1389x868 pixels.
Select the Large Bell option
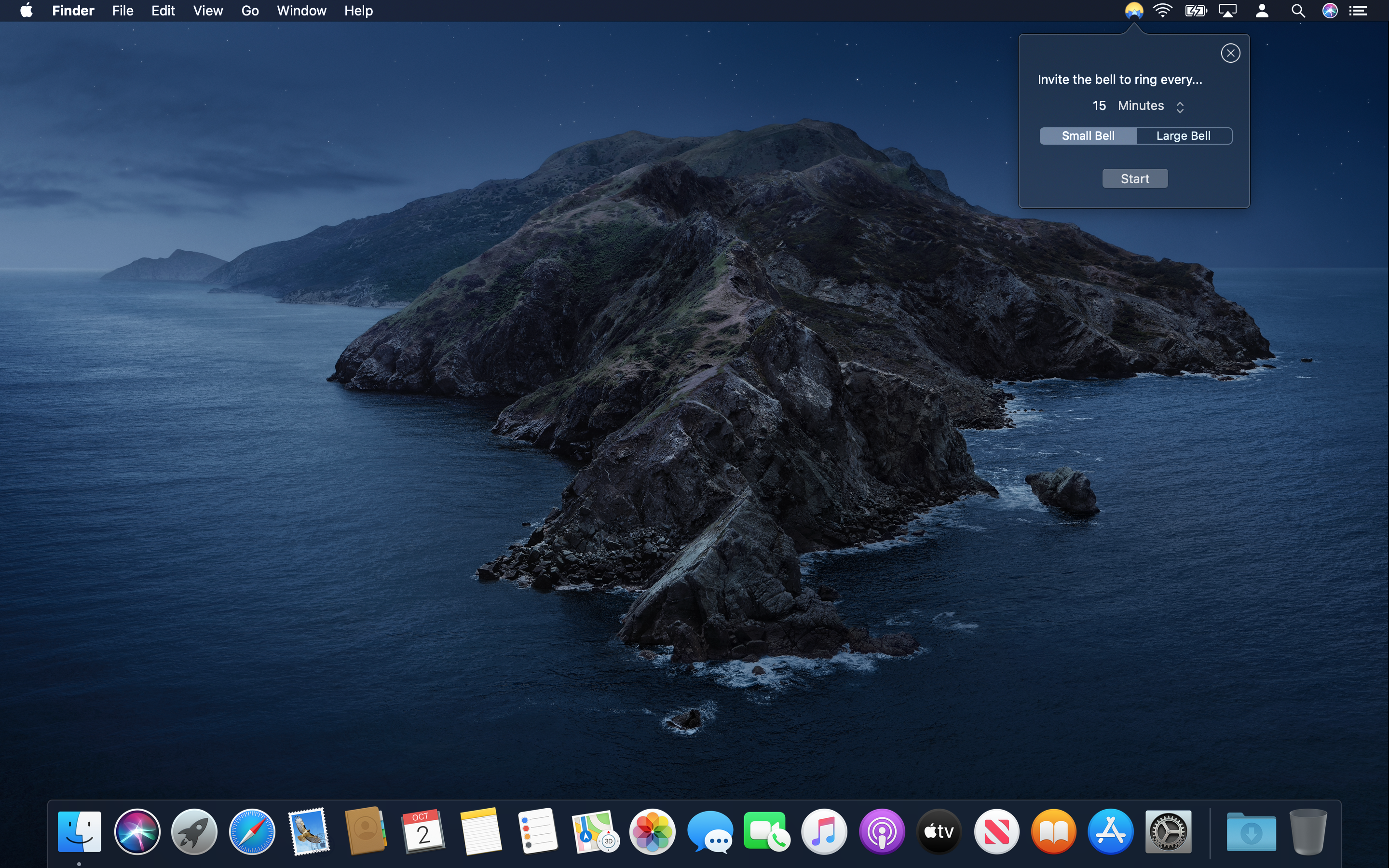1184,136
